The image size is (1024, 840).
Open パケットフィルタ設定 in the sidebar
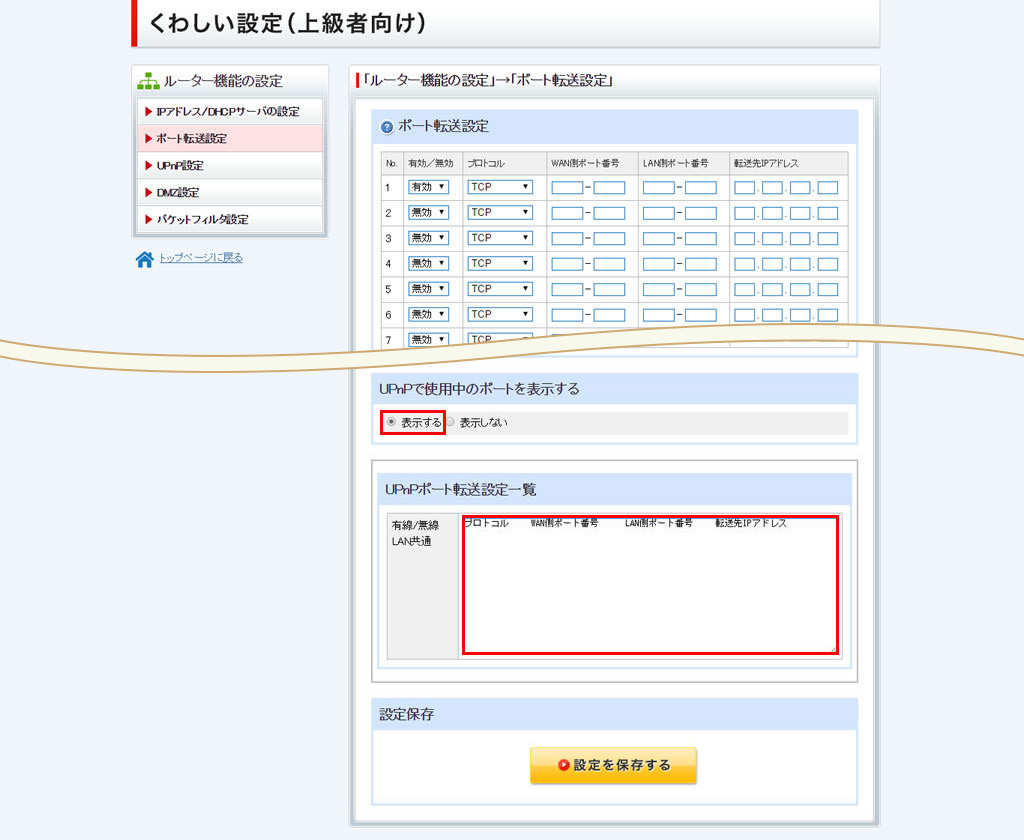tap(229, 220)
